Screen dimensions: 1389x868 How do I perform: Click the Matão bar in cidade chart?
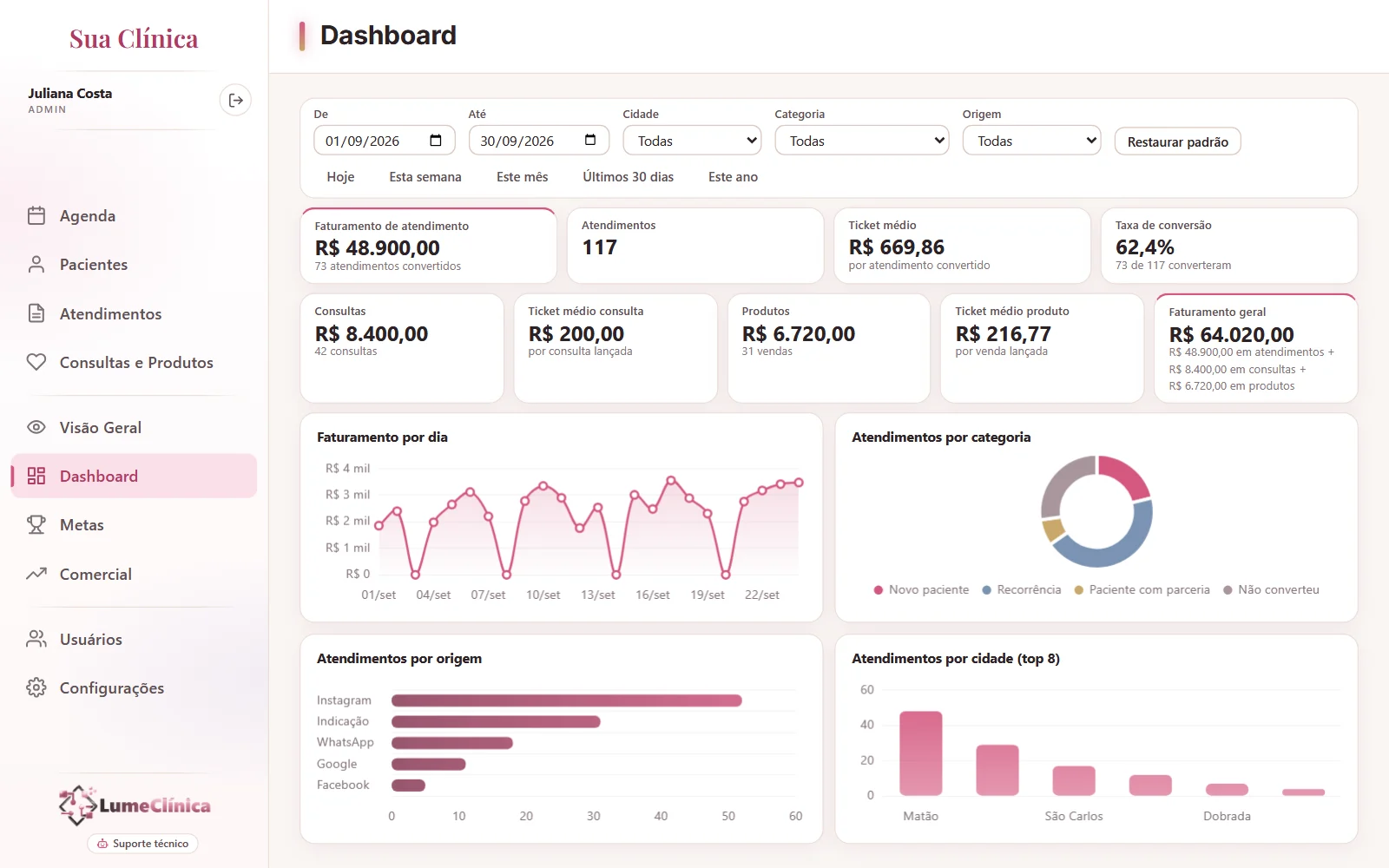921,753
